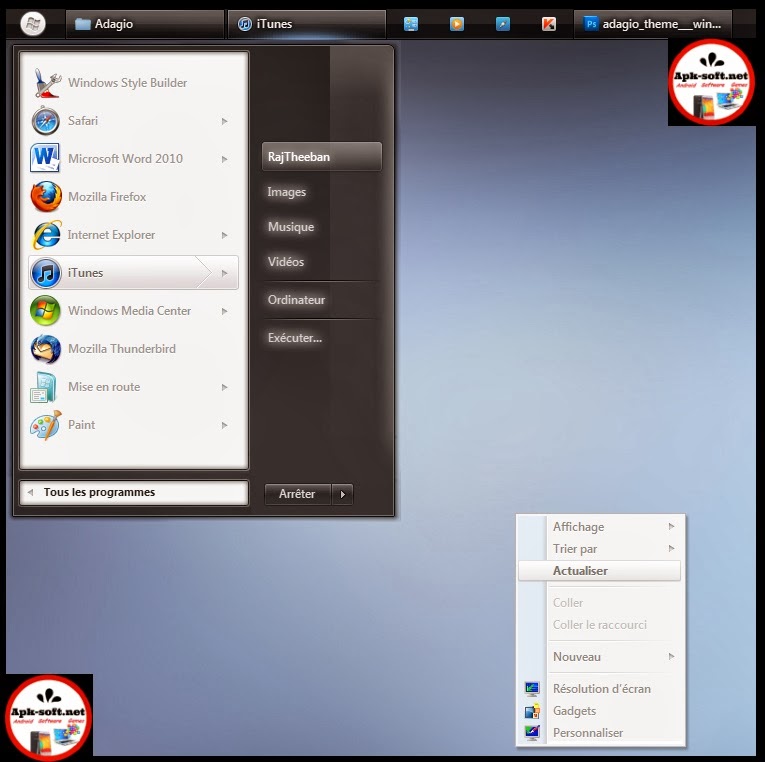This screenshot has height=762, width=765.
Task: Open Ordinateur in the Start menu
Action: 296,300
